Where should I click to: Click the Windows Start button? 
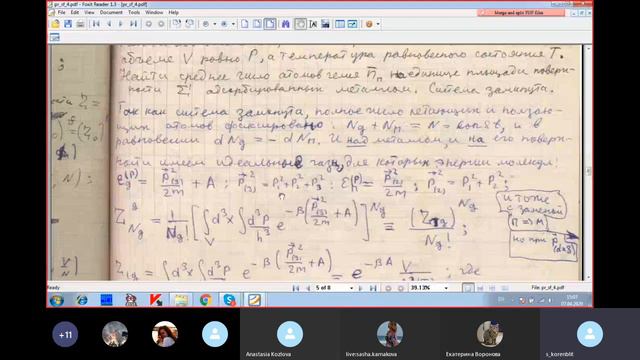57,300
